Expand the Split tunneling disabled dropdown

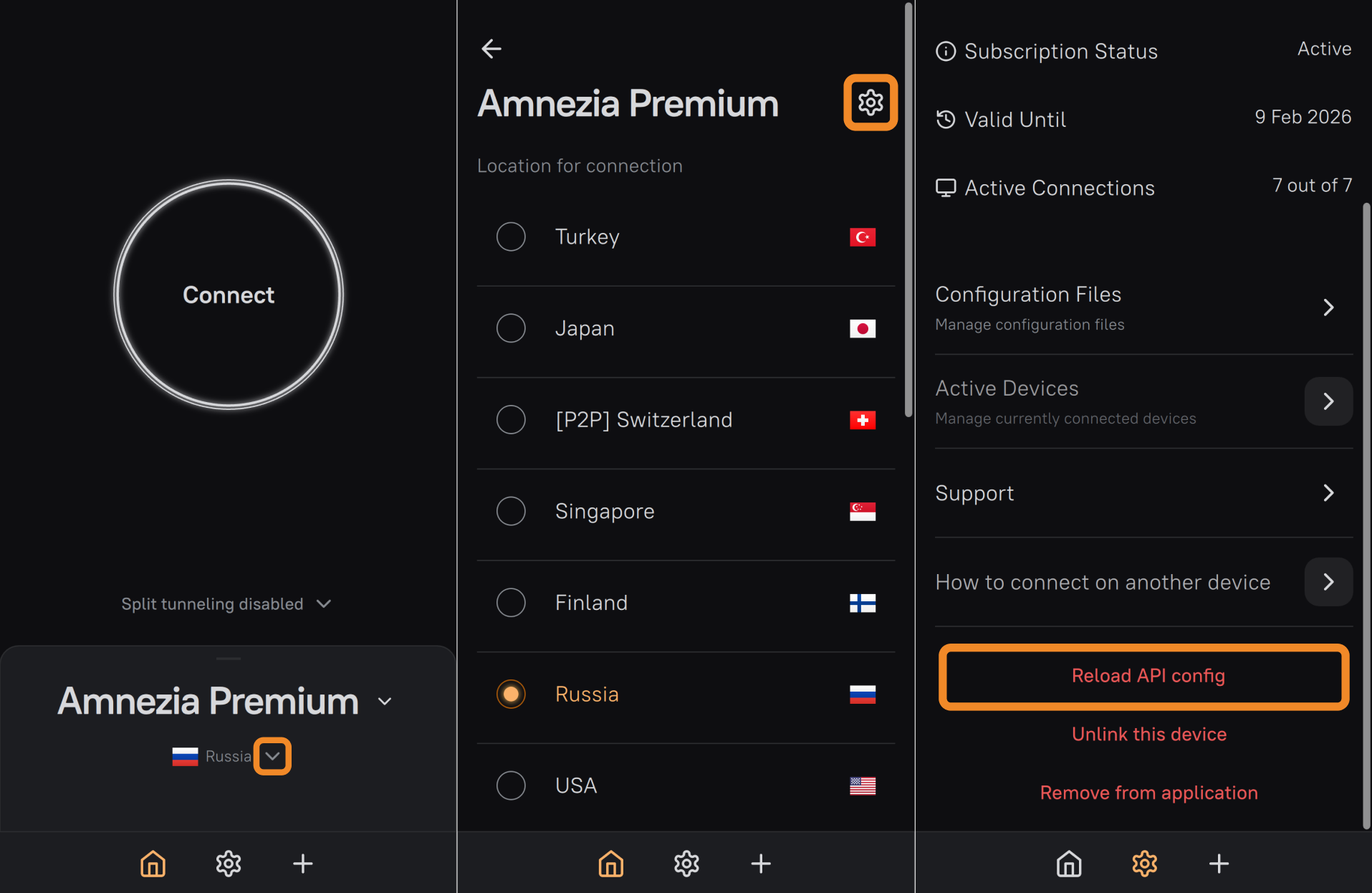[x=324, y=604]
